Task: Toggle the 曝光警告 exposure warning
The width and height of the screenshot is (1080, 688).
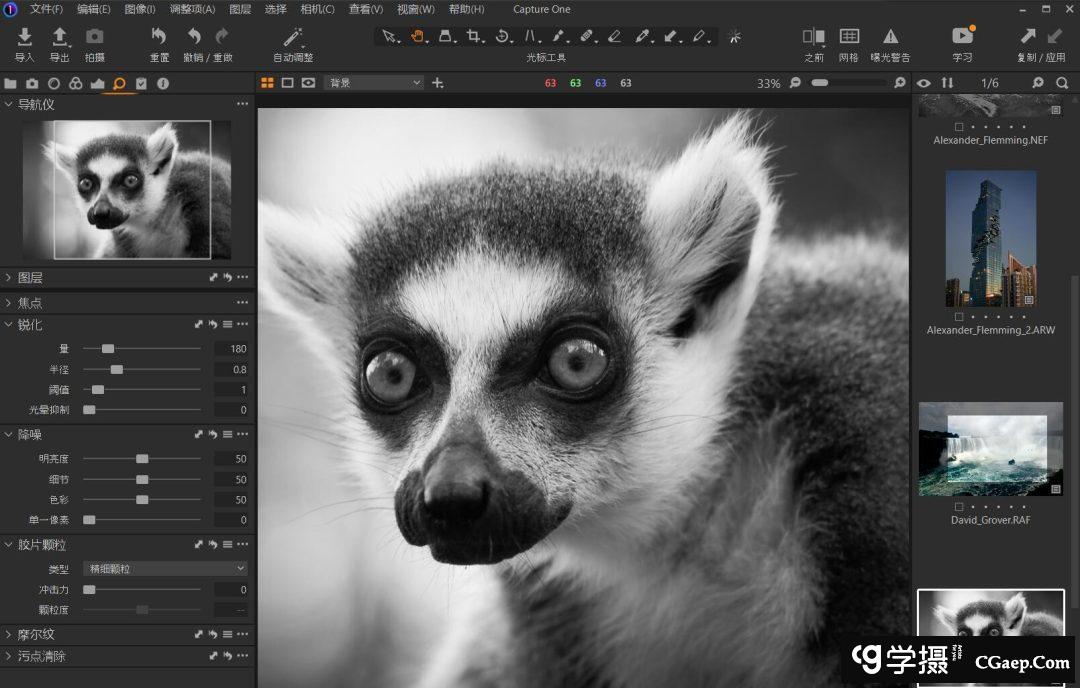Action: click(890, 37)
